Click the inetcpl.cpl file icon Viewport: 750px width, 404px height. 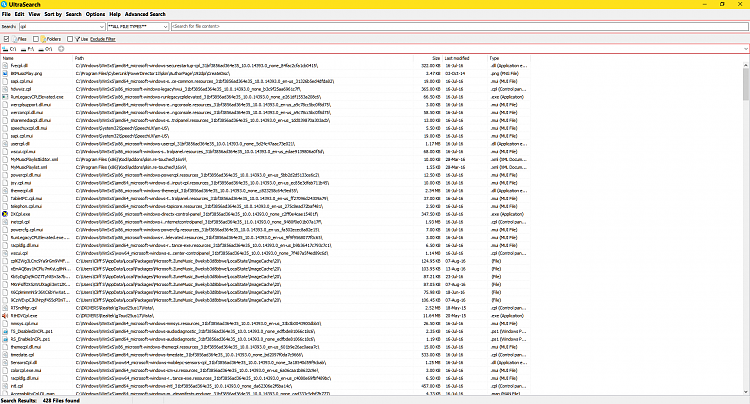[5, 222]
